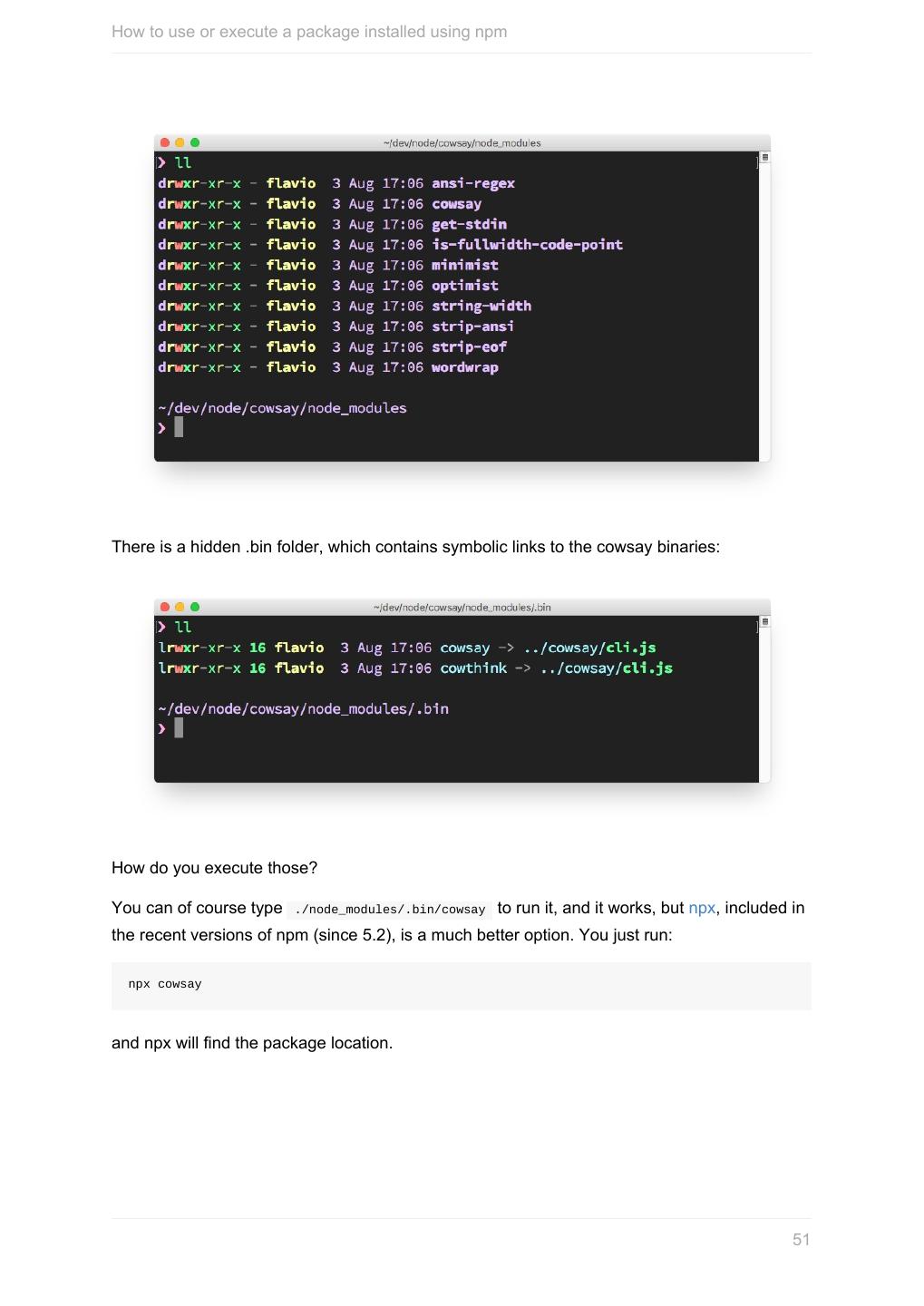This screenshot has height=1306, width=924.
Task: Minimize the node_modules/.bin terminal with the yellow button
Action: pos(180,607)
